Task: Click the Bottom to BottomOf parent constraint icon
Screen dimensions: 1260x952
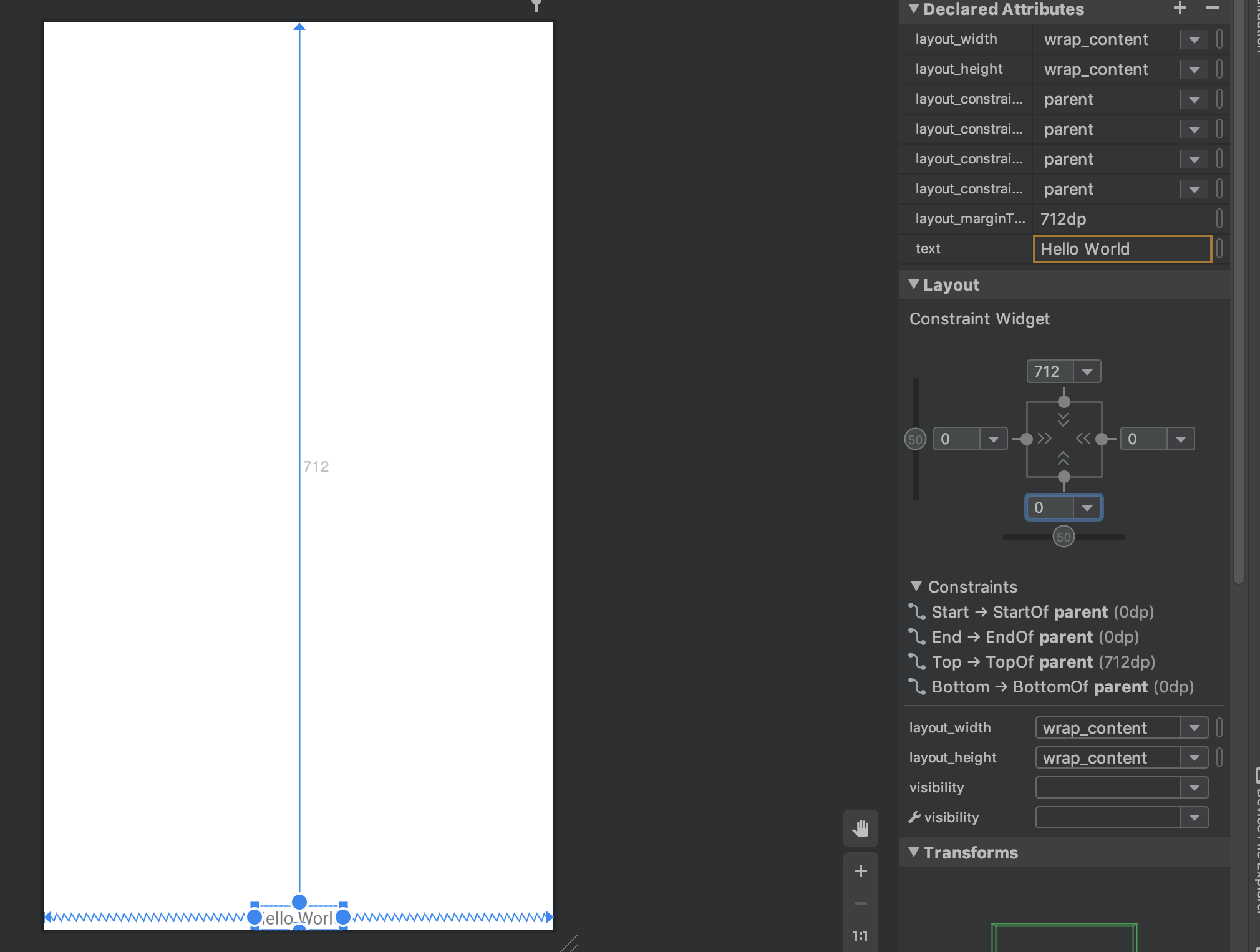Action: click(916, 687)
